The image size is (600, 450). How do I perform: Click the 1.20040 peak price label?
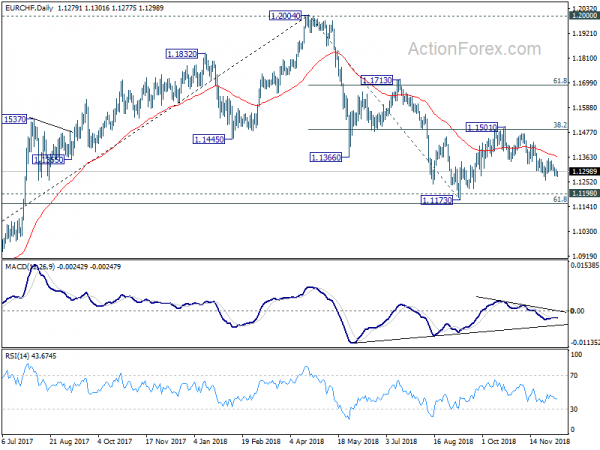(x=285, y=16)
